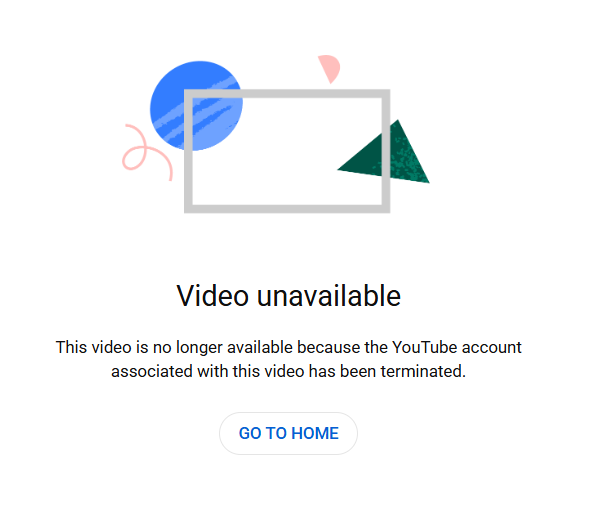Select the striped light-blue overlap inside frame
The image size is (600, 526).
(216, 122)
